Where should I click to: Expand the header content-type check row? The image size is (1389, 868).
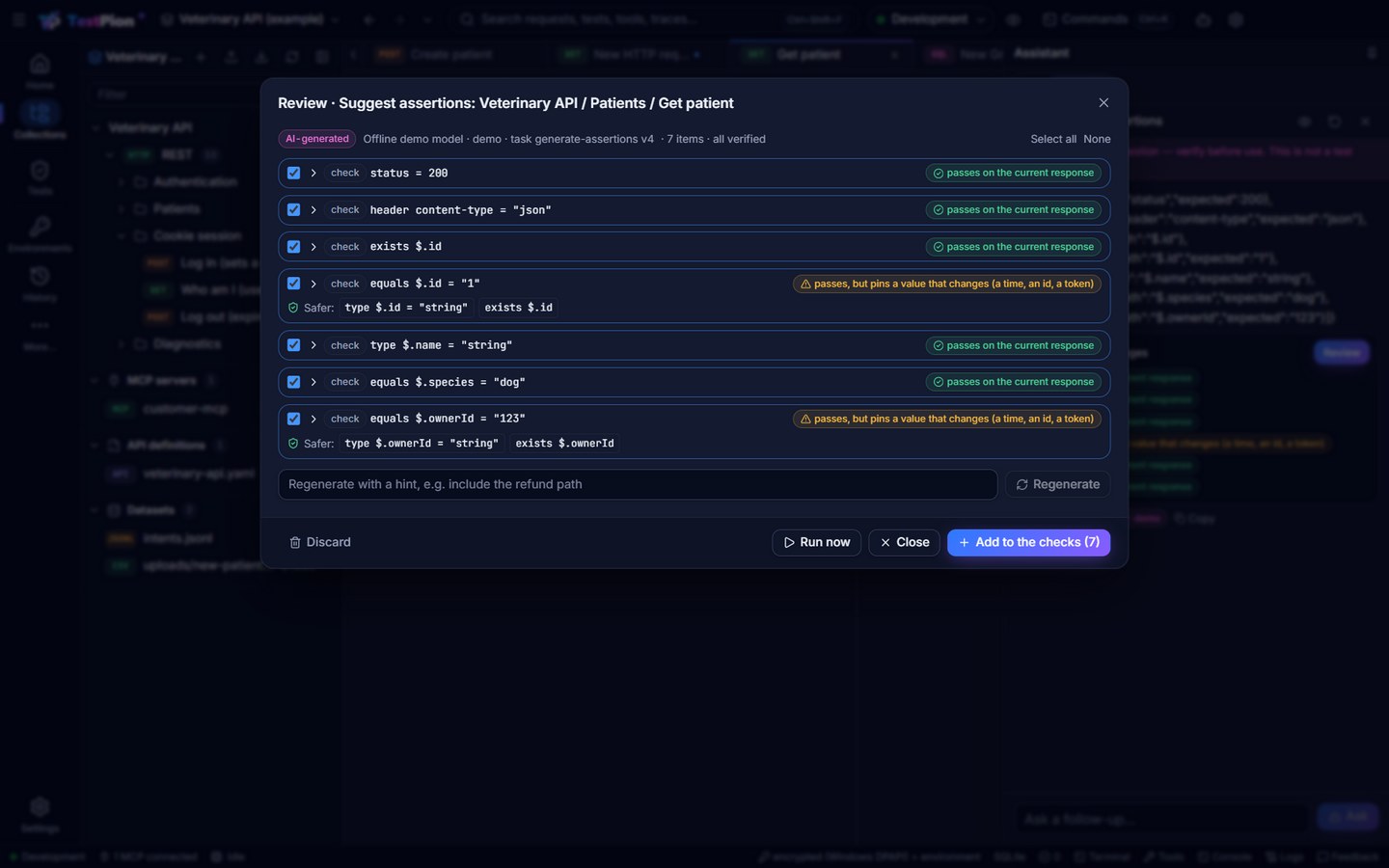pyautogui.click(x=313, y=209)
